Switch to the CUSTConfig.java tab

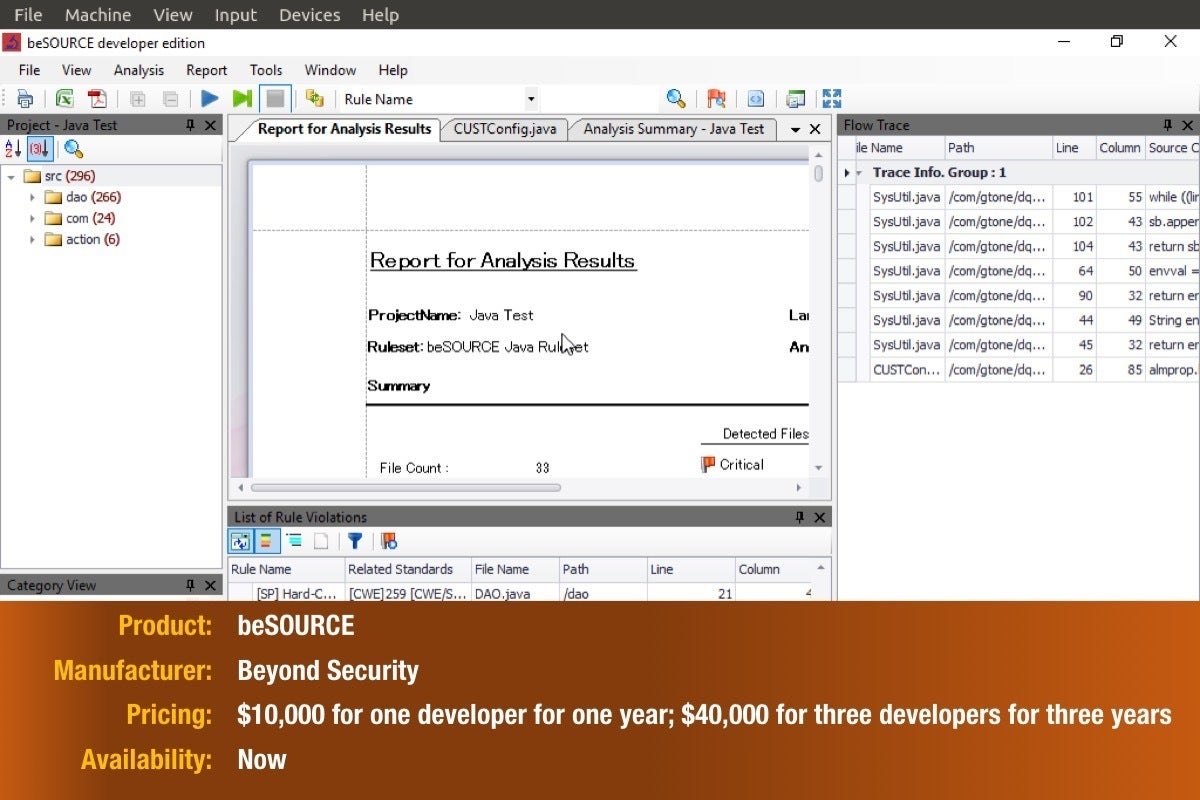tap(505, 128)
